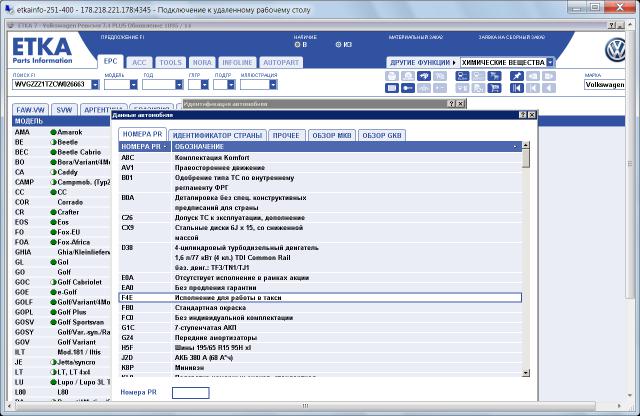
Task: Open the ИДЕНТИФИКАТОР СТРАНЫ tab
Action: point(217,136)
